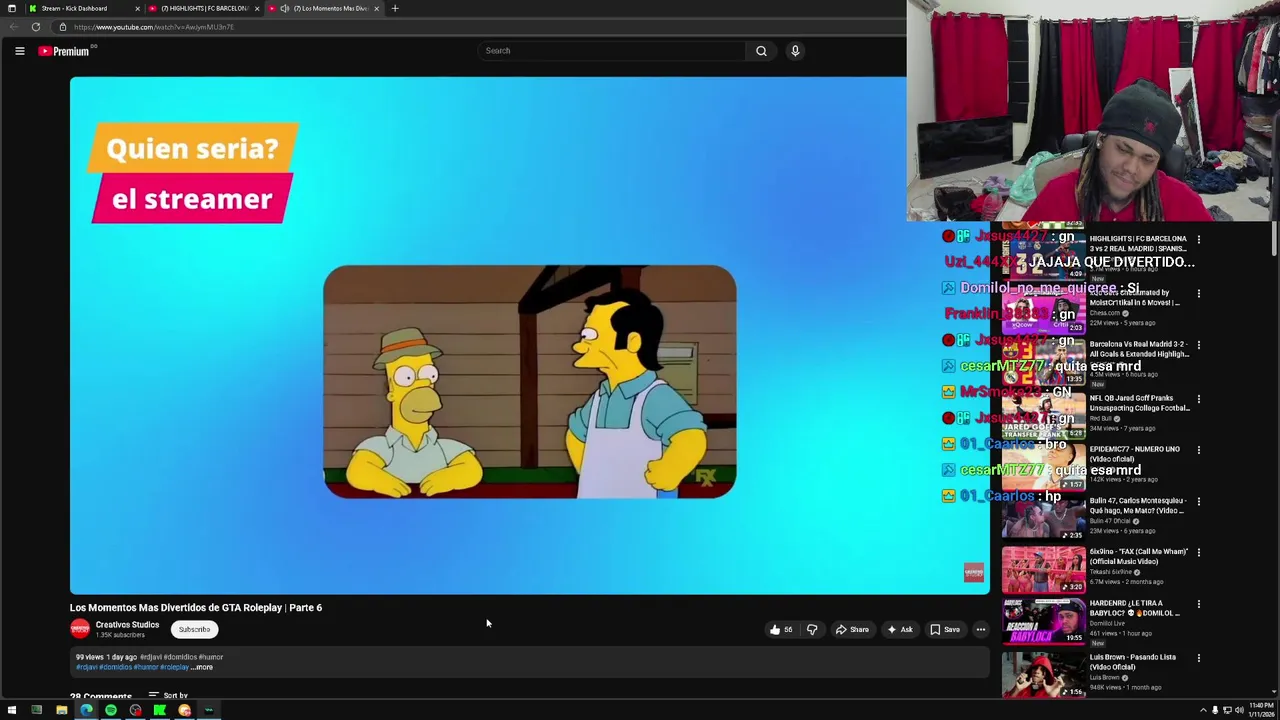Start voice search with microphone icon

795,51
